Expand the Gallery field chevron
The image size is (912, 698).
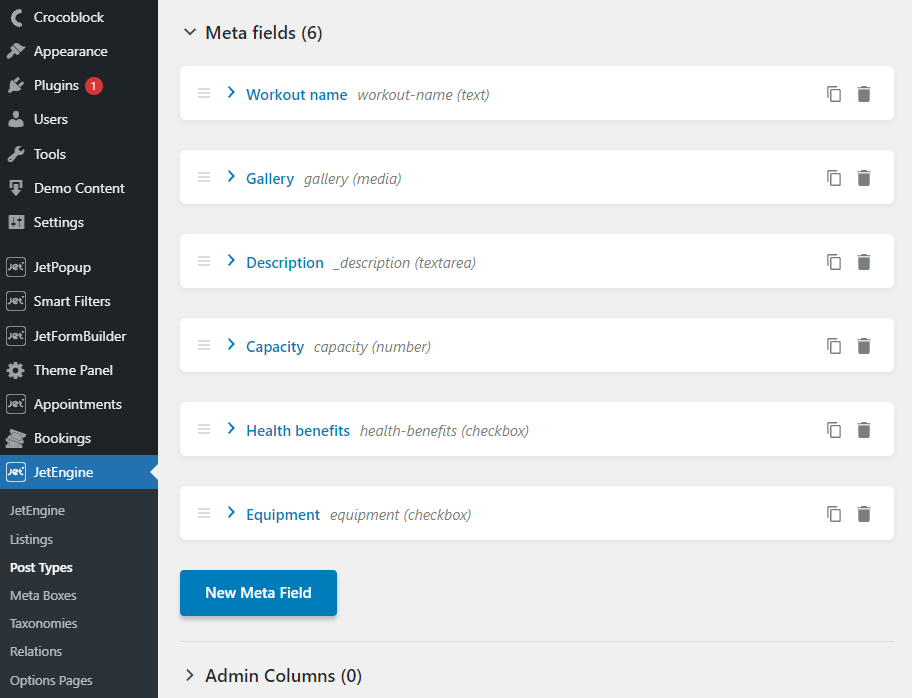[x=231, y=176]
